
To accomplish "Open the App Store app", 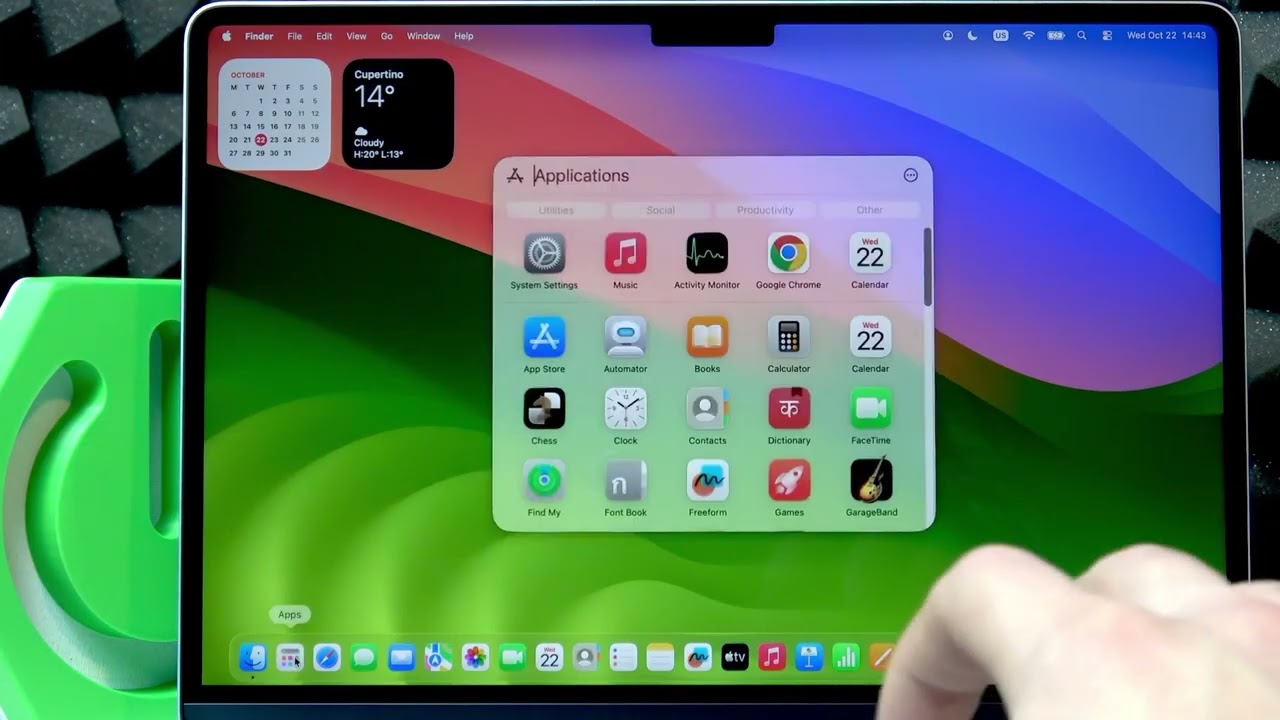I will click(544, 338).
